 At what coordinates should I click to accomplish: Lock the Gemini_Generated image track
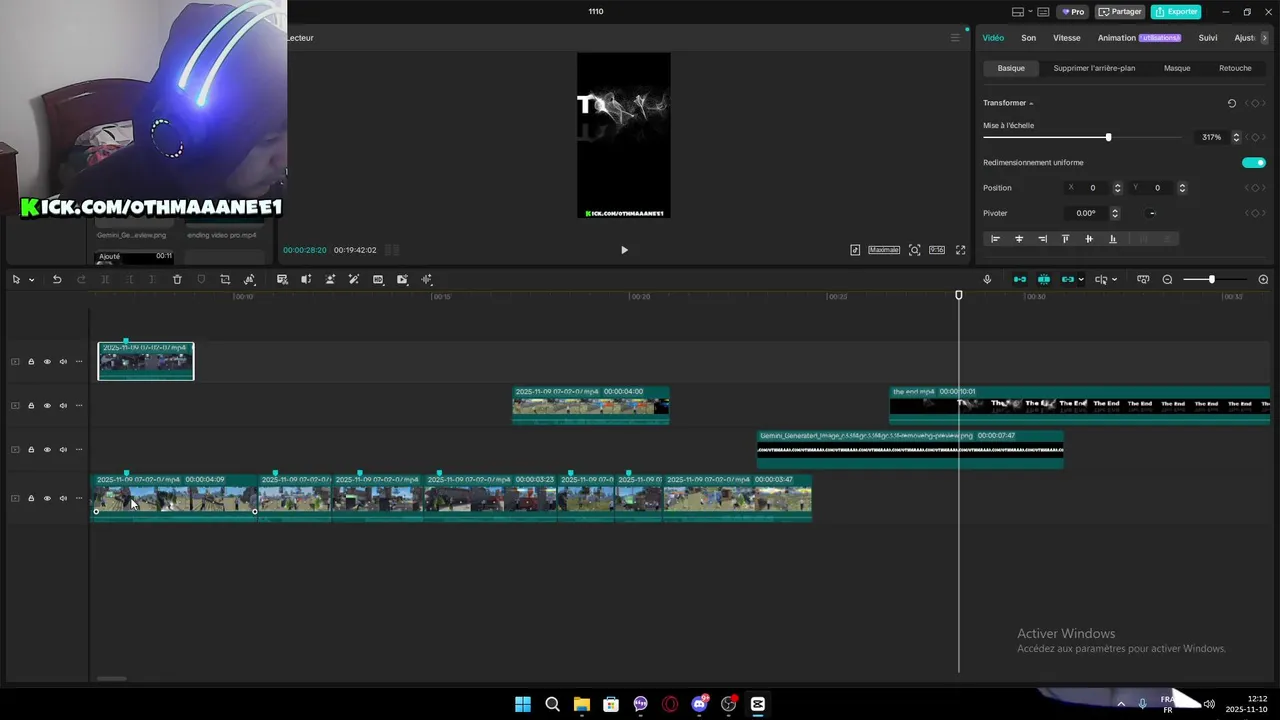pos(31,450)
